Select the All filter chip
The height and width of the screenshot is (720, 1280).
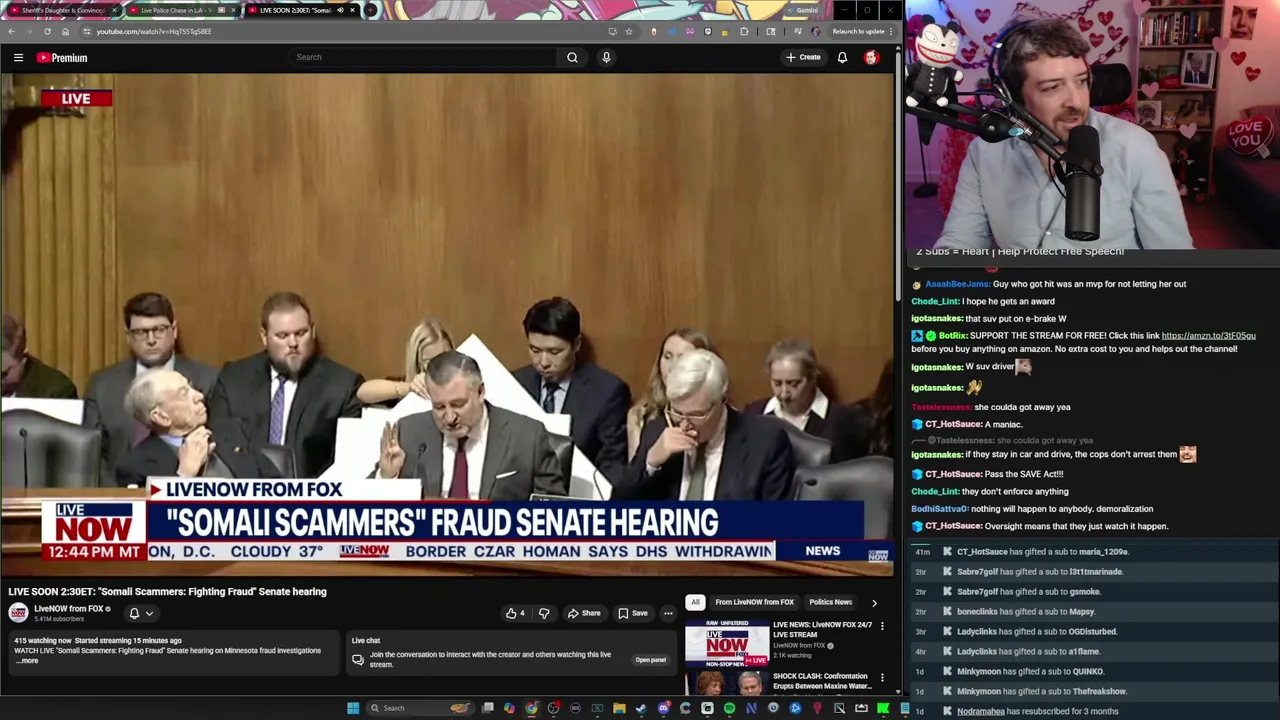[695, 603]
